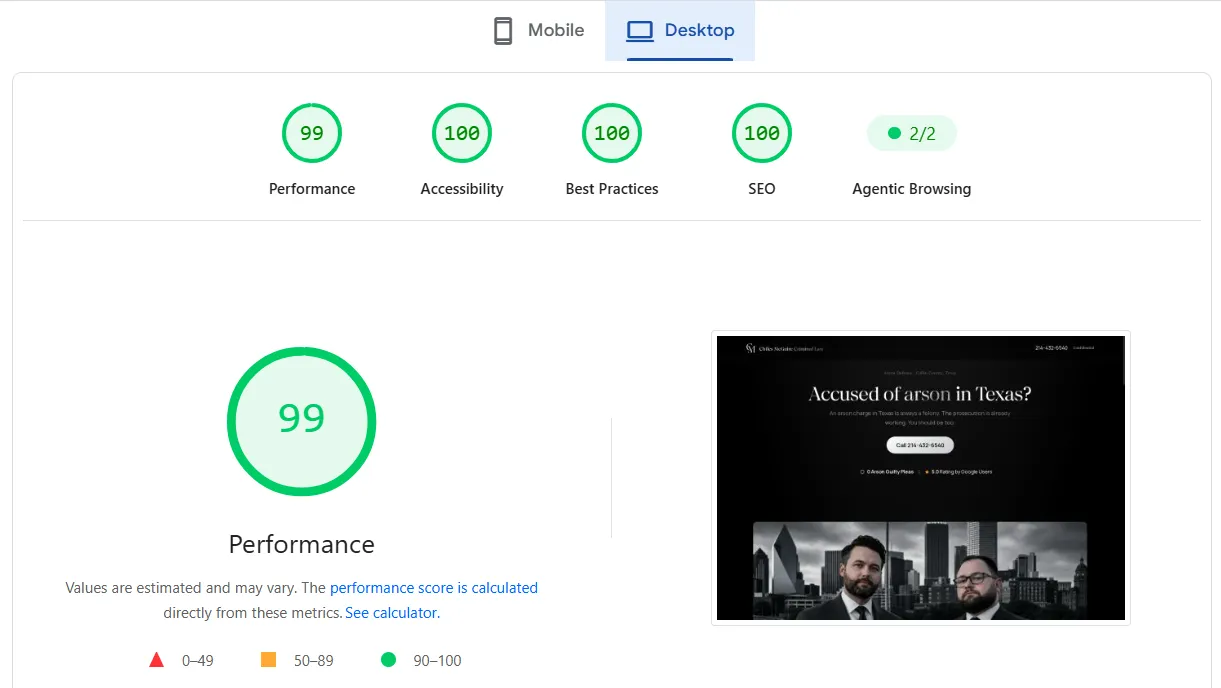Click 'Values are estimated and may vary' text
This screenshot has height=688, width=1221.
pyautogui.click(x=181, y=588)
